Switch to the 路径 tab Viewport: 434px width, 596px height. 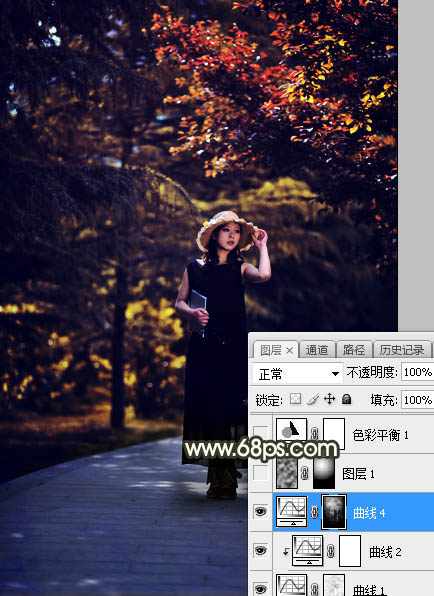tap(353, 350)
